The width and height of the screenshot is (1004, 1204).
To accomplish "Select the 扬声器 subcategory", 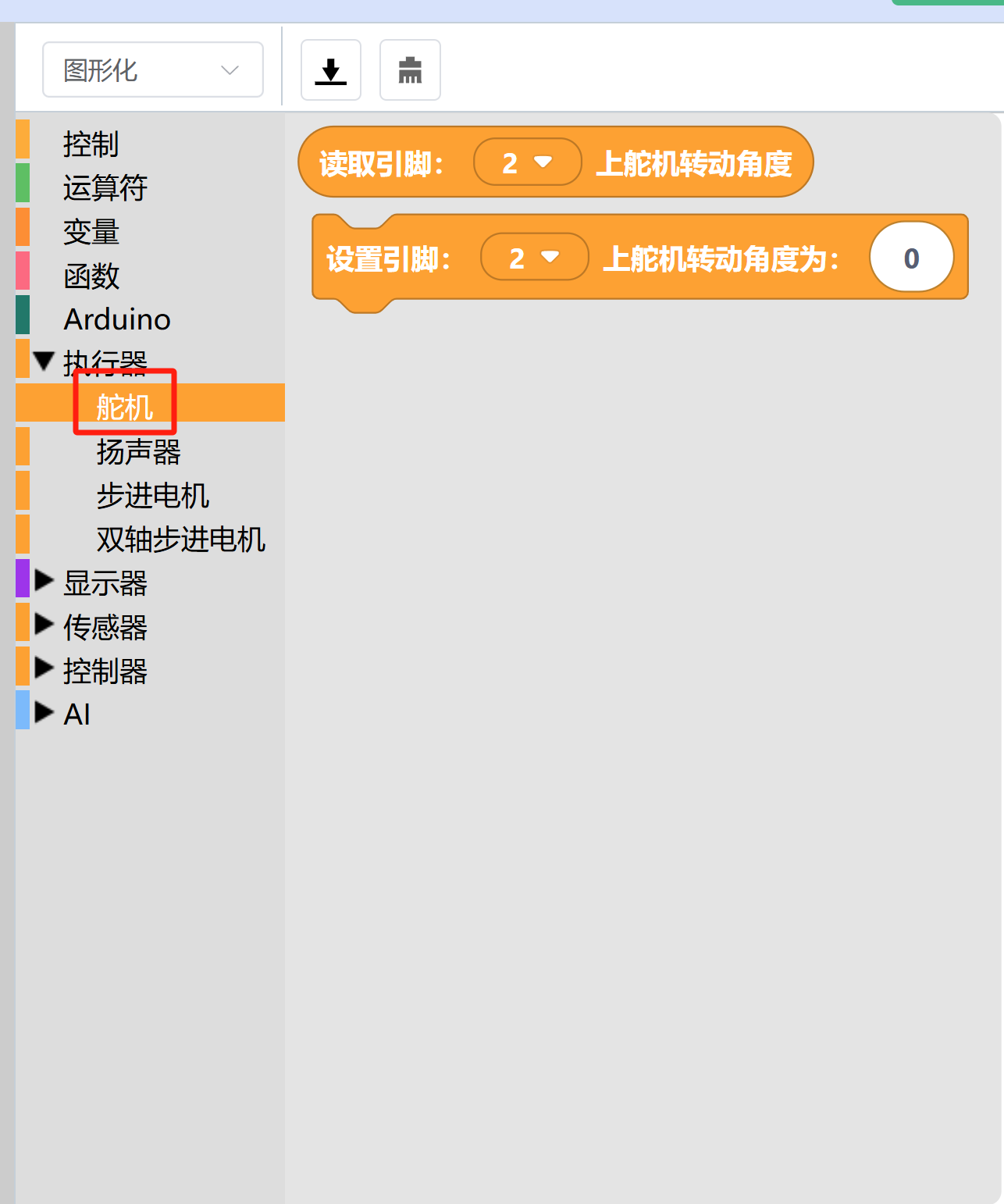I will [x=138, y=451].
